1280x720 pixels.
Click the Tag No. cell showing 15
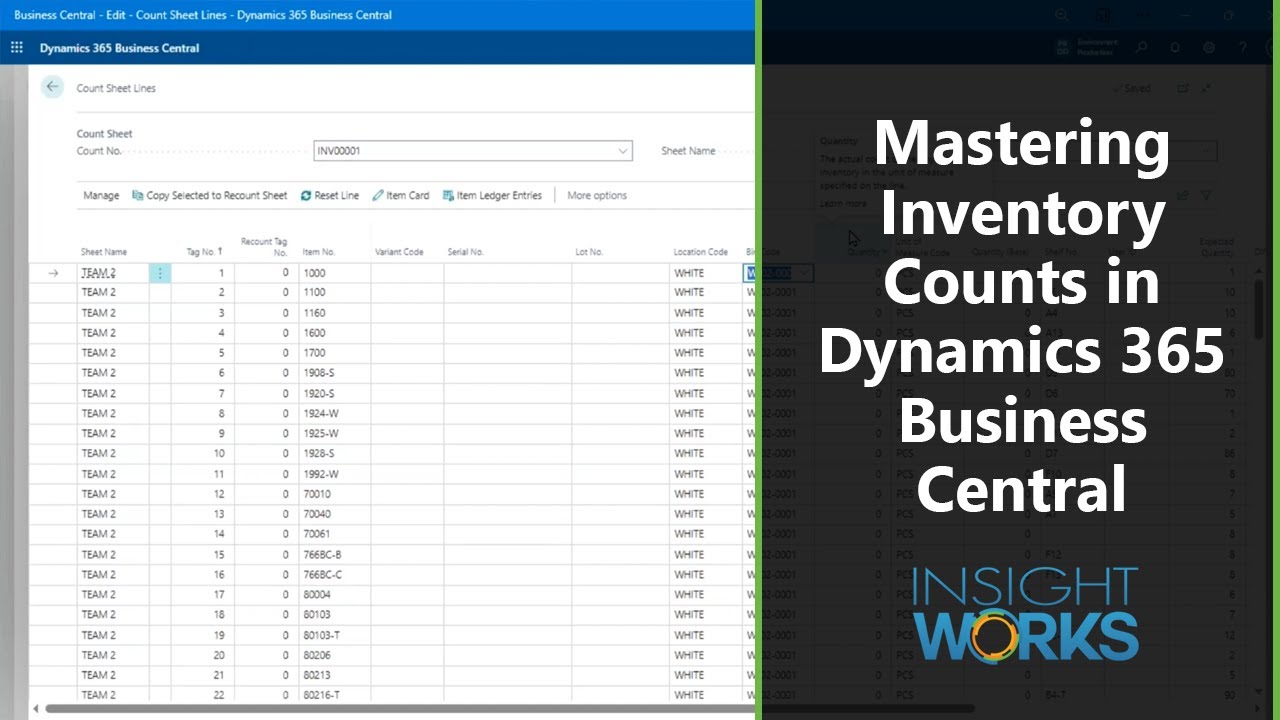tap(203, 554)
